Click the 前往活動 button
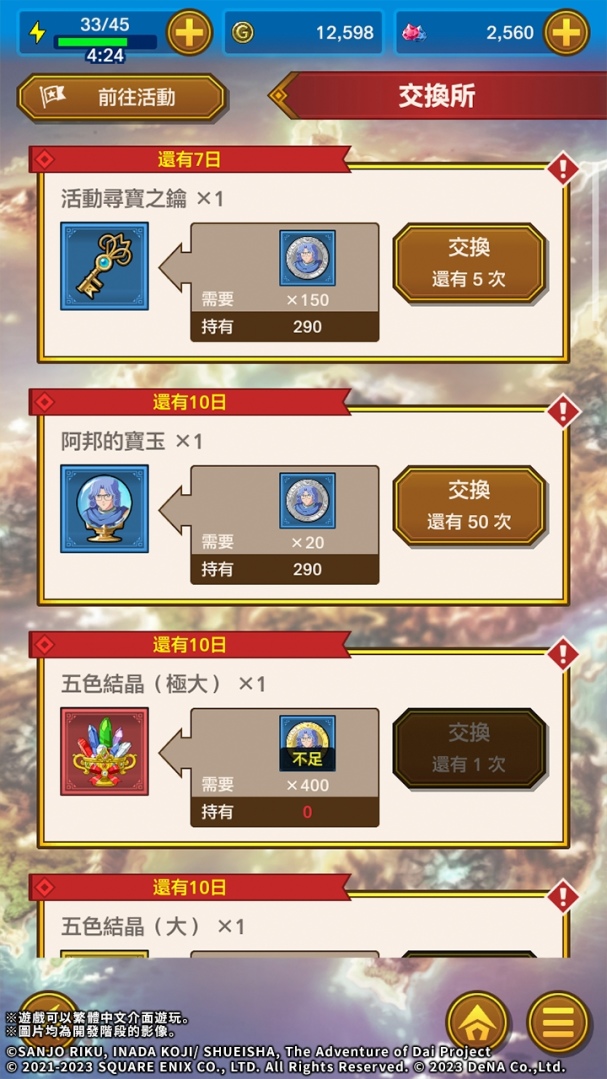 tap(122, 97)
